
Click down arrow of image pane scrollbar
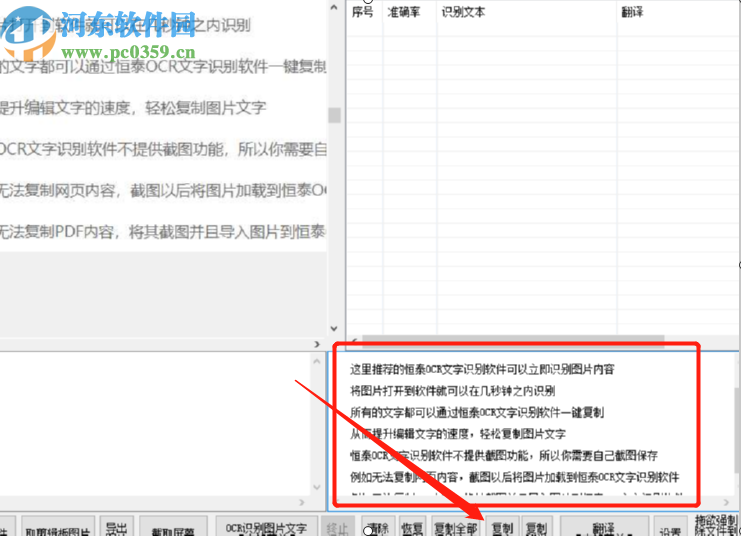[334, 329]
